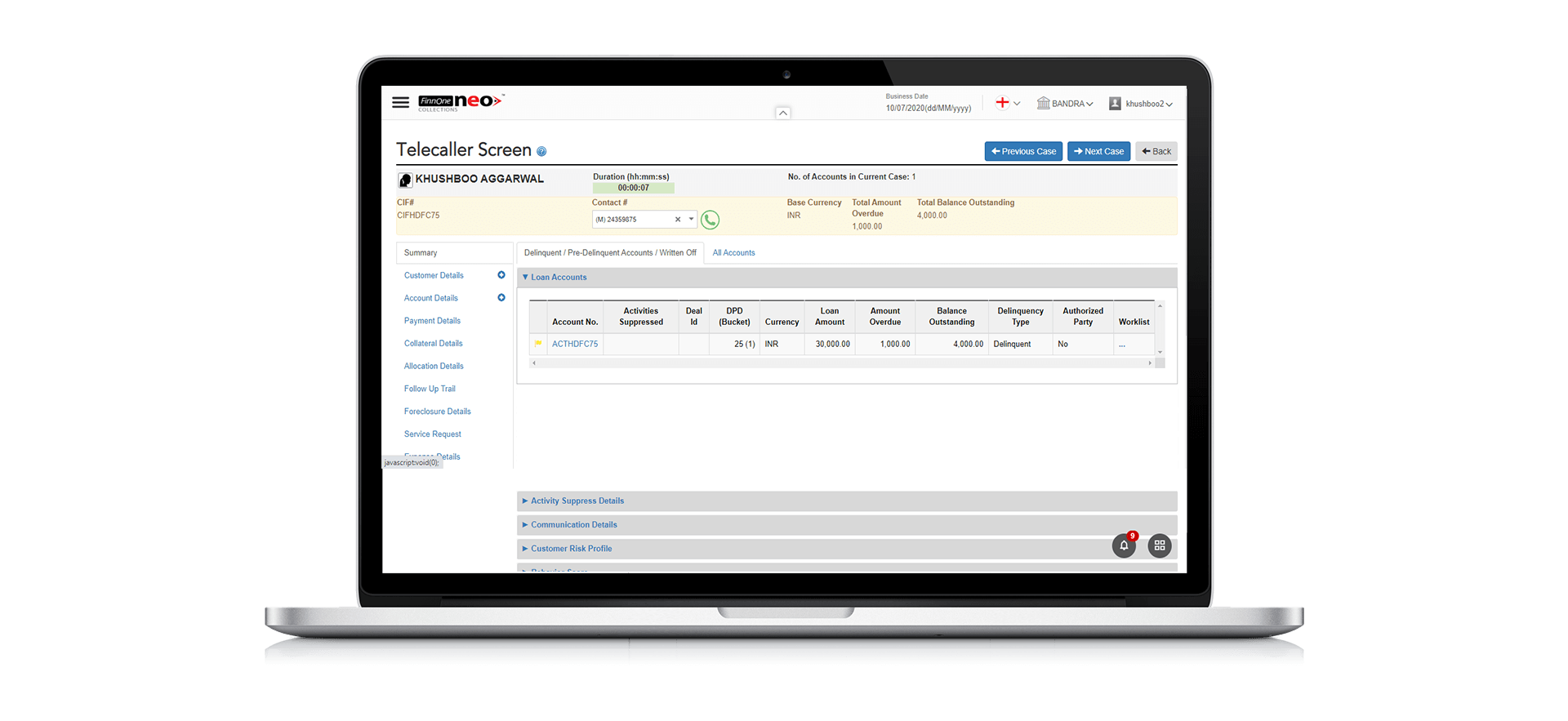The height and width of the screenshot is (721, 1568).
Task: Open Payment Details in the sidebar
Action: (432, 321)
